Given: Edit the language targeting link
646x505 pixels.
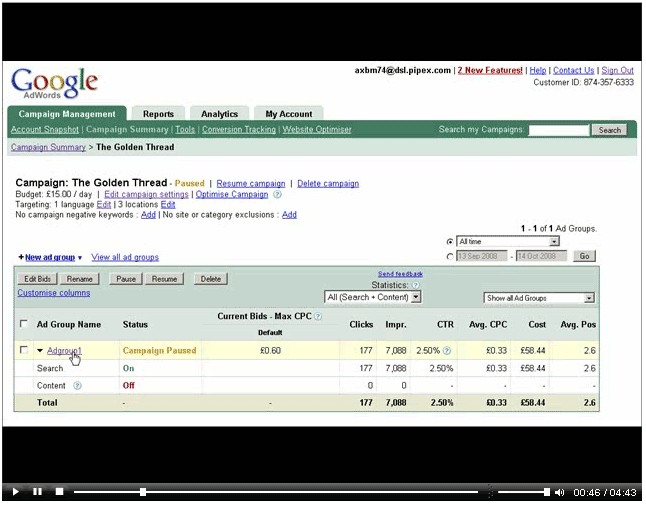Looking at the screenshot, I should click(x=104, y=205).
